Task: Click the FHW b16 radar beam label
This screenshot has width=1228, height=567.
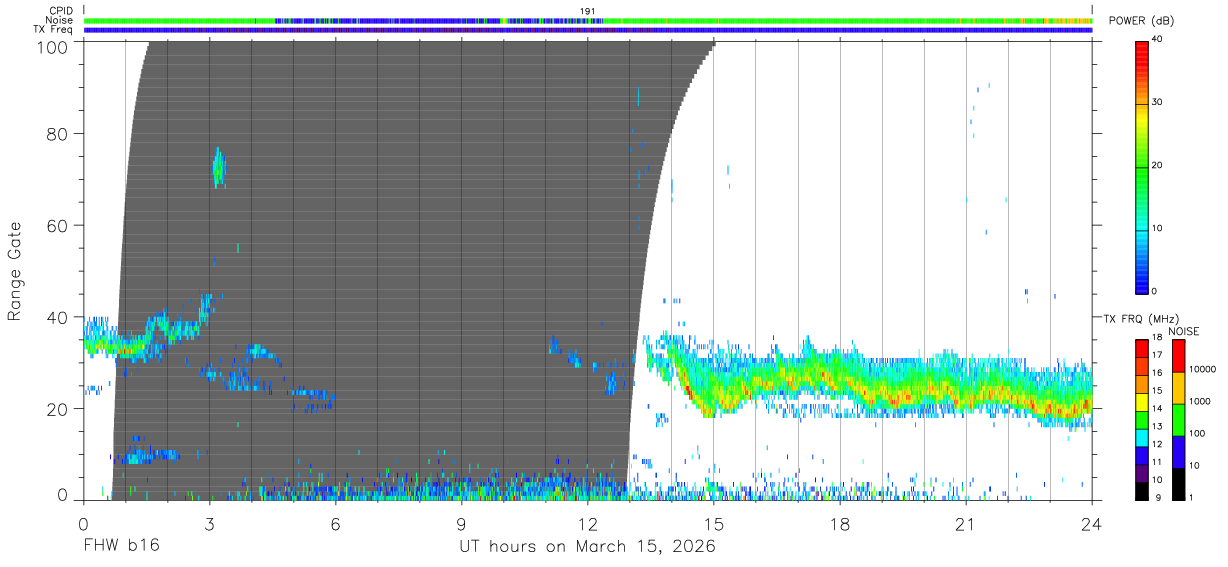Action: pyautogui.click(x=121, y=547)
